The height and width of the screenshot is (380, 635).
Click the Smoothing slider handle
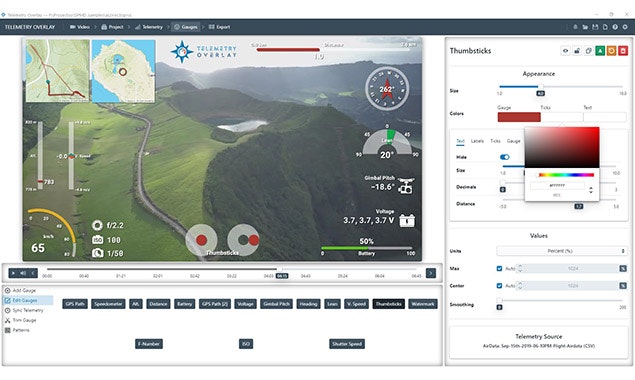pos(500,301)
